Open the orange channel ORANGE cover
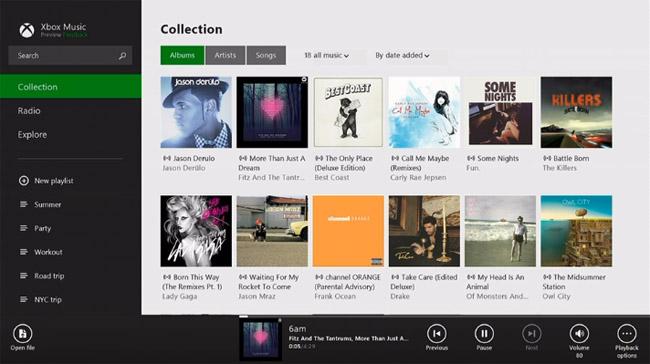The width and height of the screenshot is (650, 364). tap(348, 231)
